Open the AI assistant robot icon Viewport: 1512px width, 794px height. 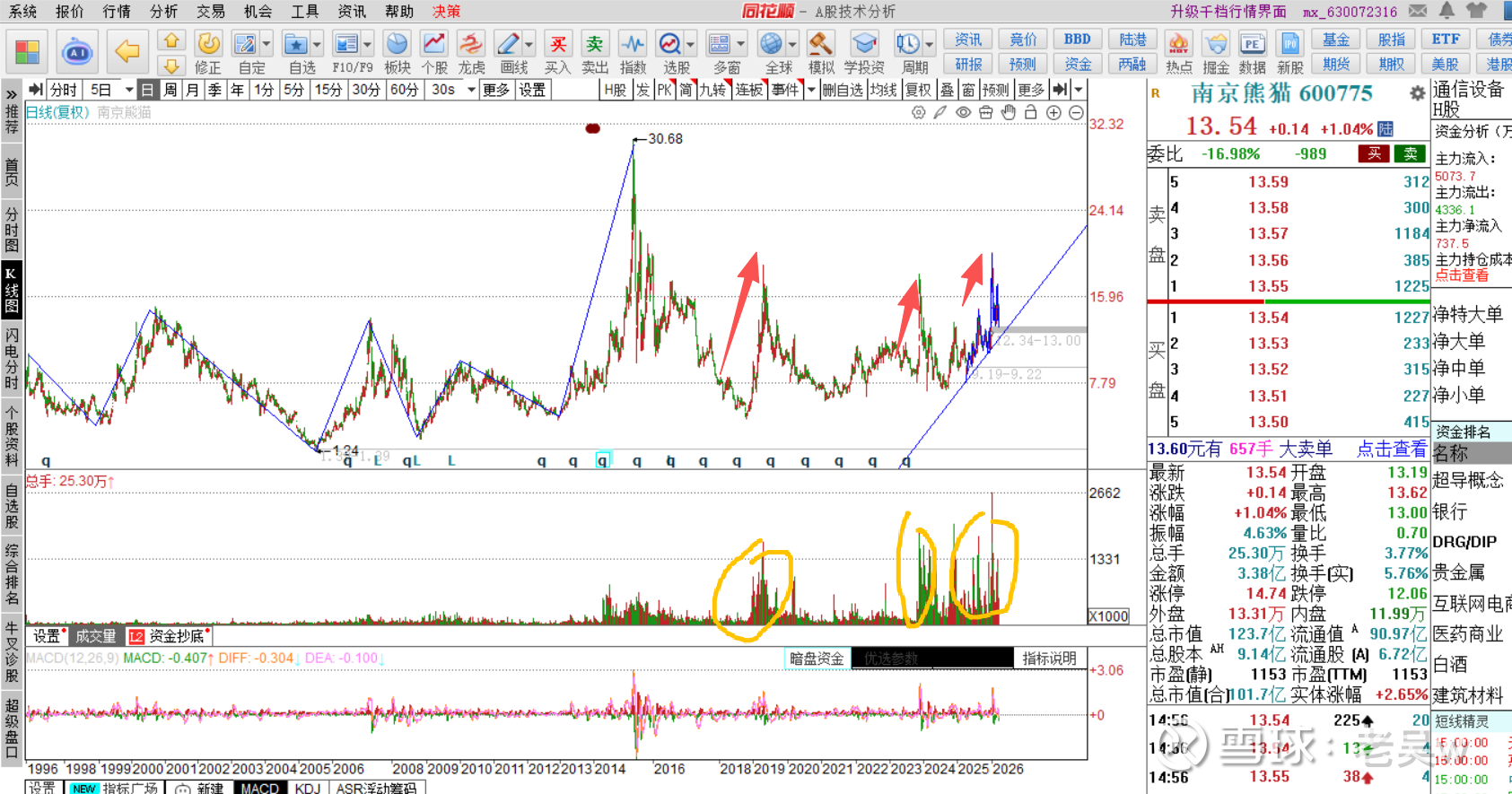point(77,53)
